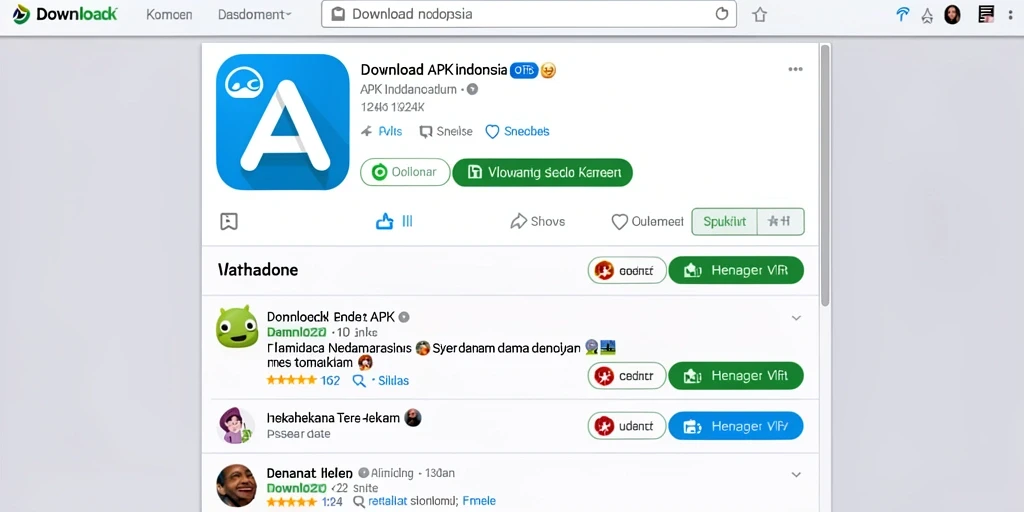Click the bookmark icon in action row
The height and width of the screenshot is (512, 1024).
[229, 221]
